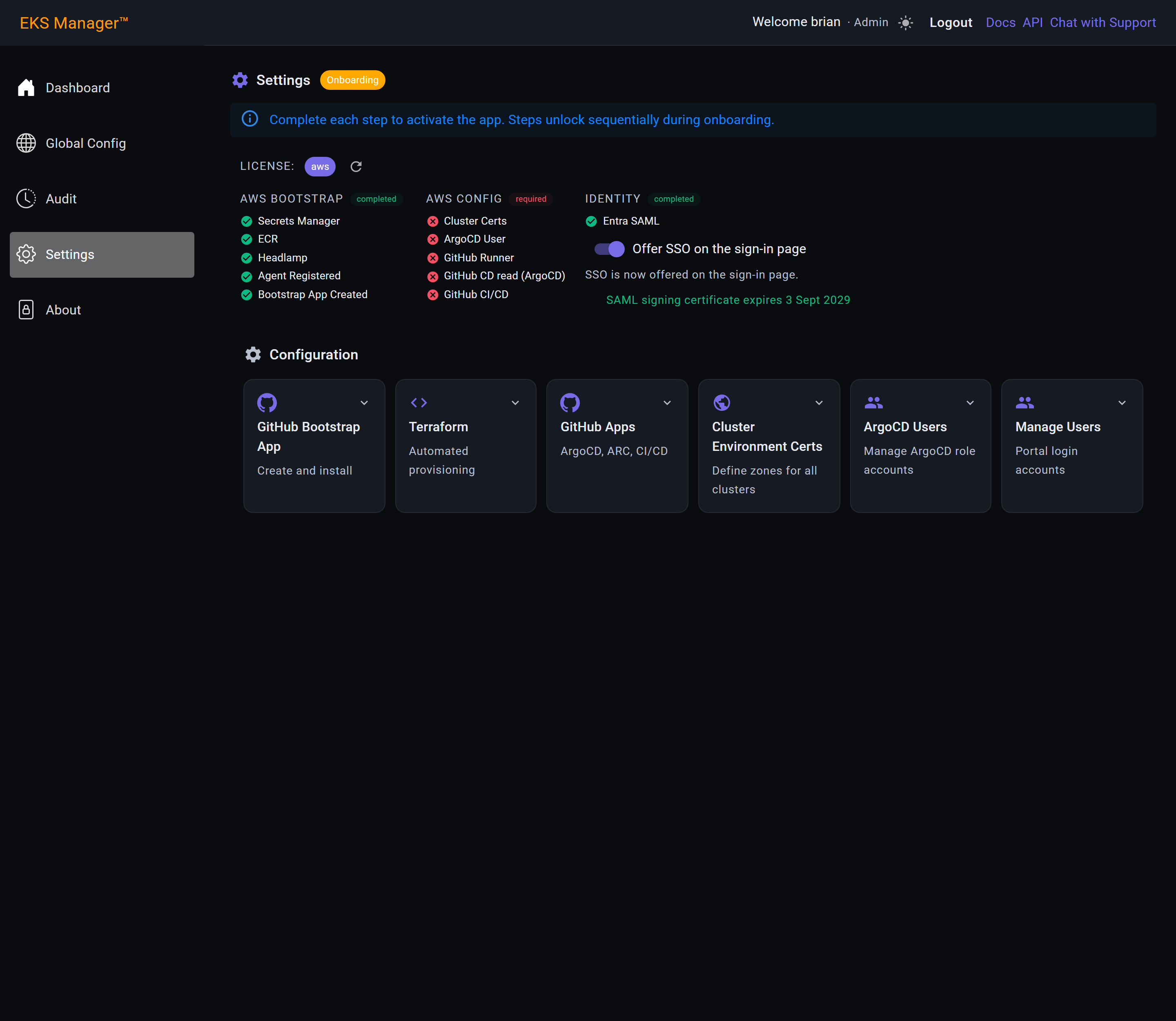Click the 'Welcome brian' text

(796, 22)
